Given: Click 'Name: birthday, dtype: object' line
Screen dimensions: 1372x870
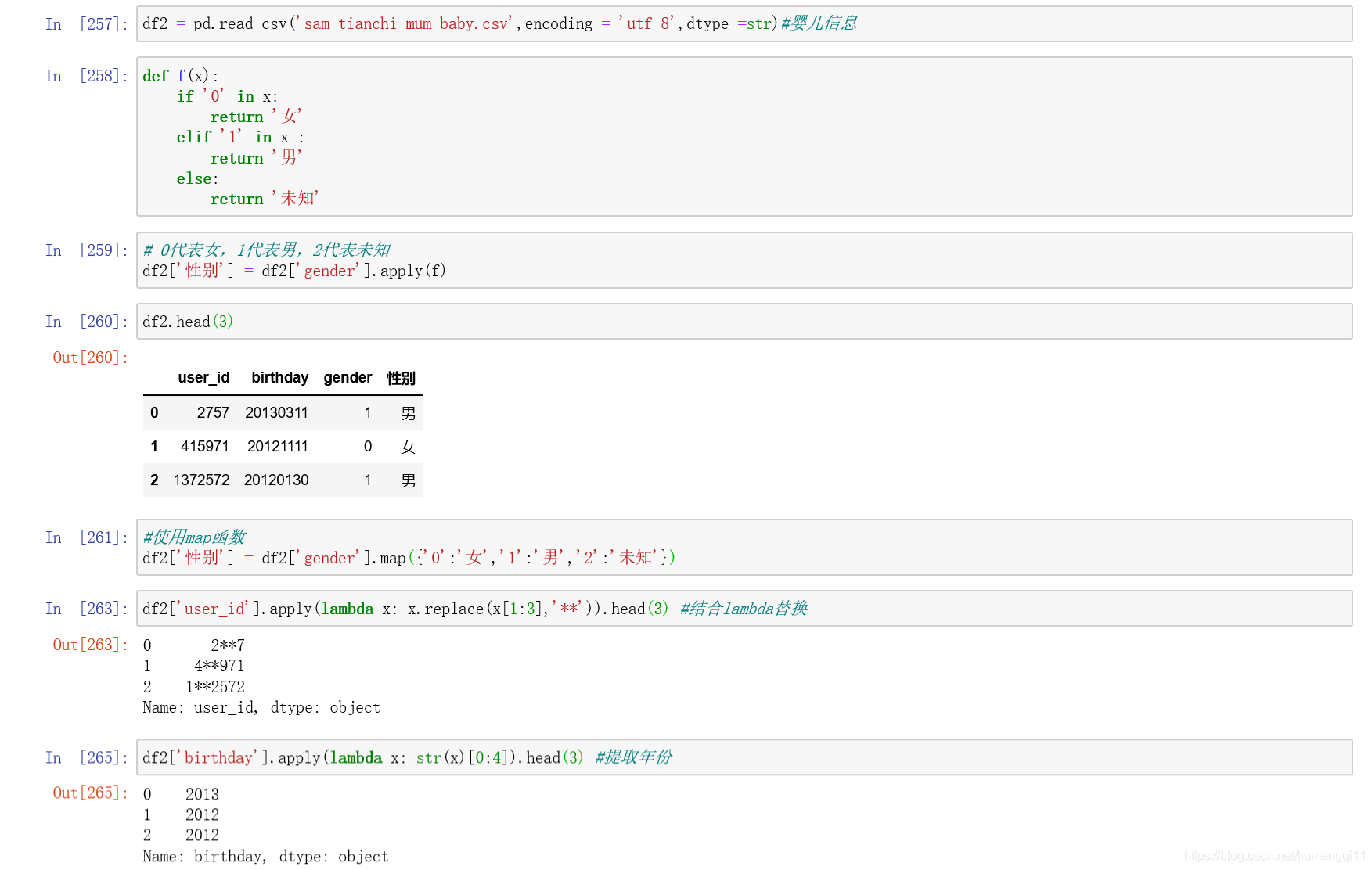Looking at the screenshot, I should coord(265,856).
